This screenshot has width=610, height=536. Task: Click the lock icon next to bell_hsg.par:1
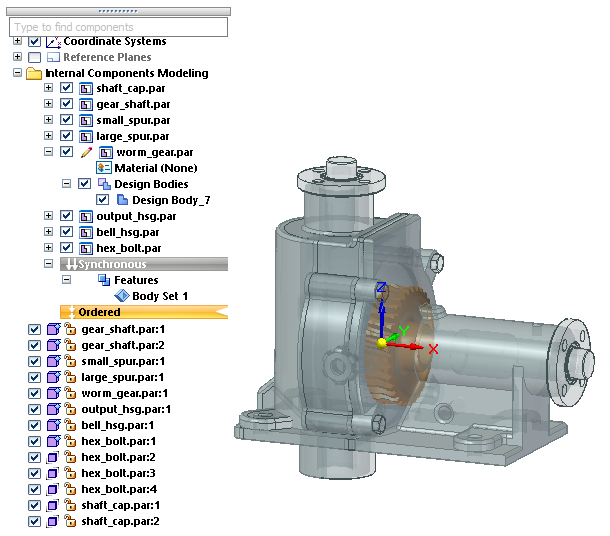(70, 425)
